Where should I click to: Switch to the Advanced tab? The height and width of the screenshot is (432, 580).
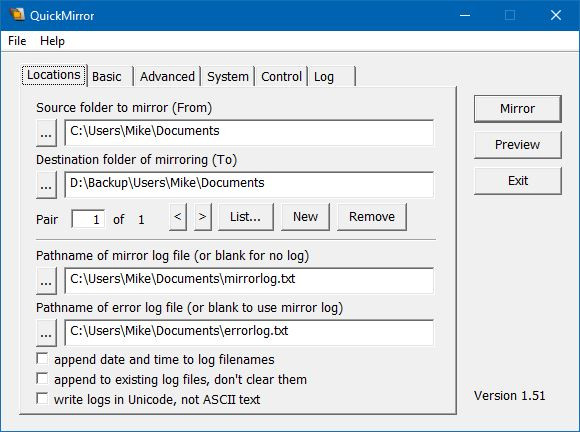point(167,77)
